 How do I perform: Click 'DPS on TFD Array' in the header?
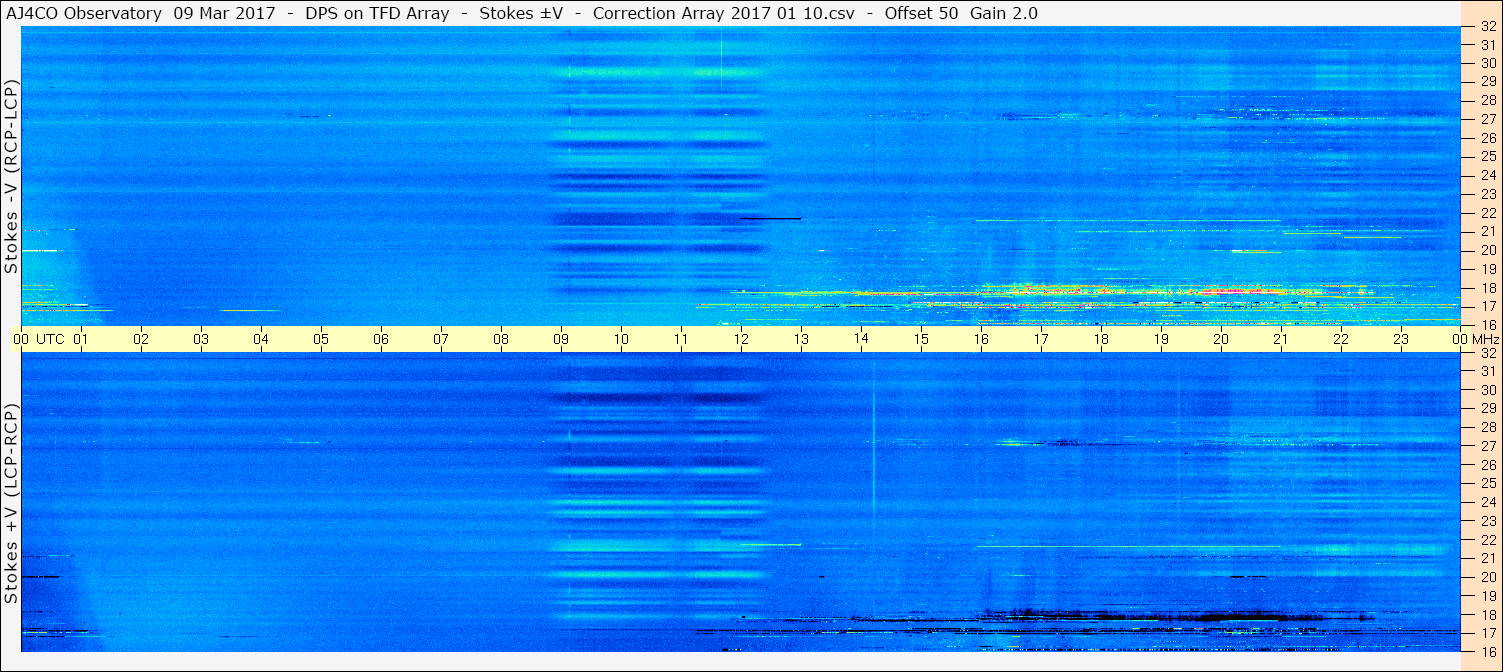point(377,14)
